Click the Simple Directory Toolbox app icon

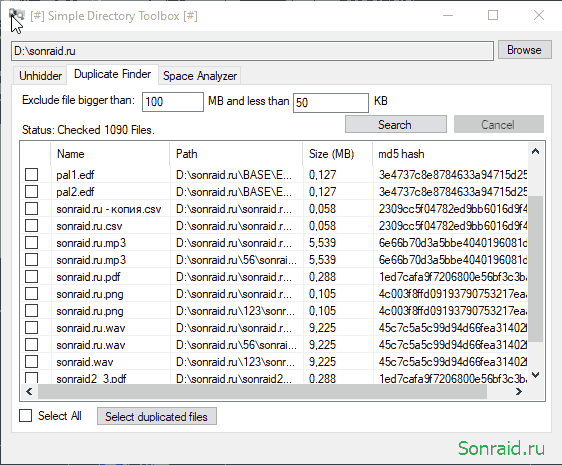point(17,15)
